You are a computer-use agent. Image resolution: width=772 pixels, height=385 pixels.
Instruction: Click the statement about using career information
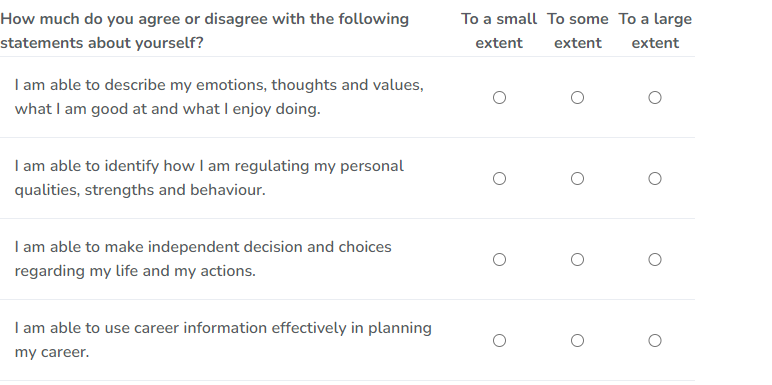[x=223, y=340]
